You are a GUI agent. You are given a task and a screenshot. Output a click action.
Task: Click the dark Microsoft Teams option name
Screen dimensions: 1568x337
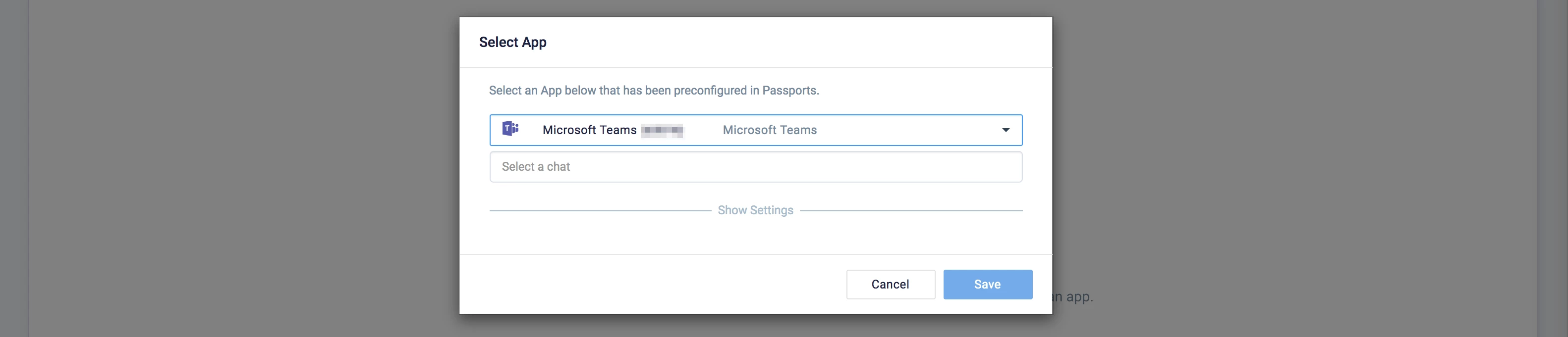coord(589,130)
